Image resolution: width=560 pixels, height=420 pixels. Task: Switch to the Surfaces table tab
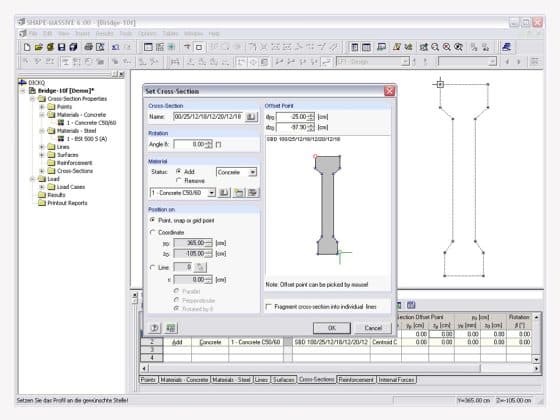click(284, 380)
